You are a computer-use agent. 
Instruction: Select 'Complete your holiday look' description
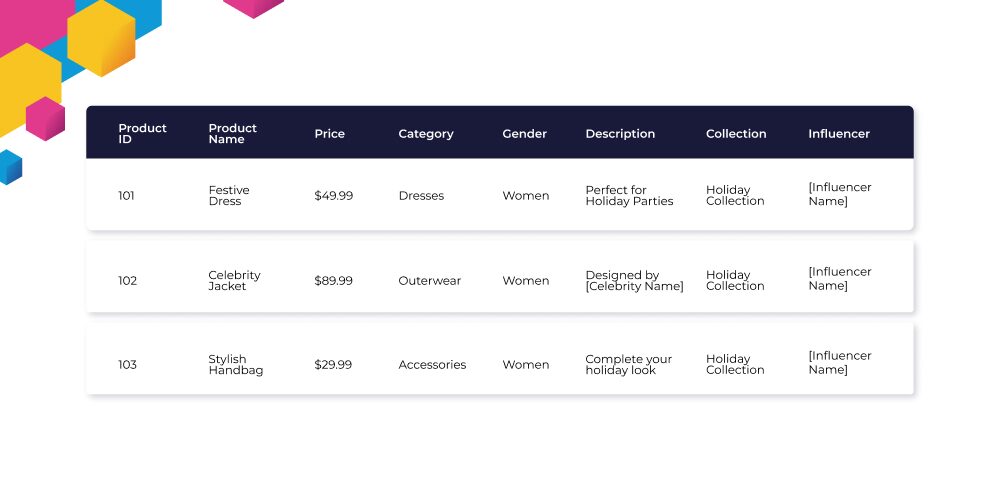point(628,365)
